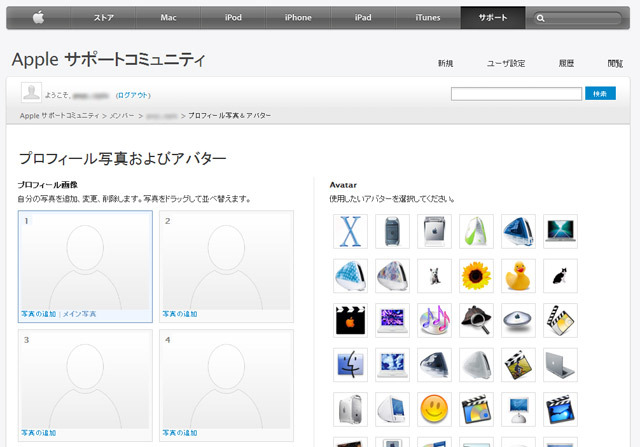The image size is (640, 447).
Task: Select the small dog avatar
Action: (434, 276)
